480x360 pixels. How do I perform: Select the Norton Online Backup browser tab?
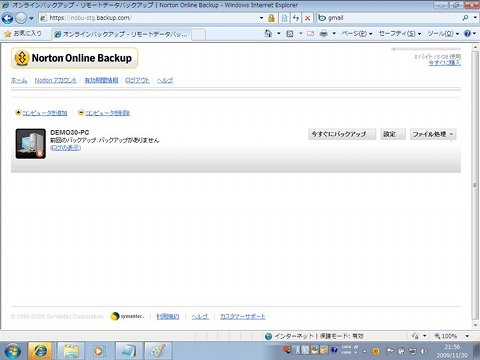click(x=122, y=34)
